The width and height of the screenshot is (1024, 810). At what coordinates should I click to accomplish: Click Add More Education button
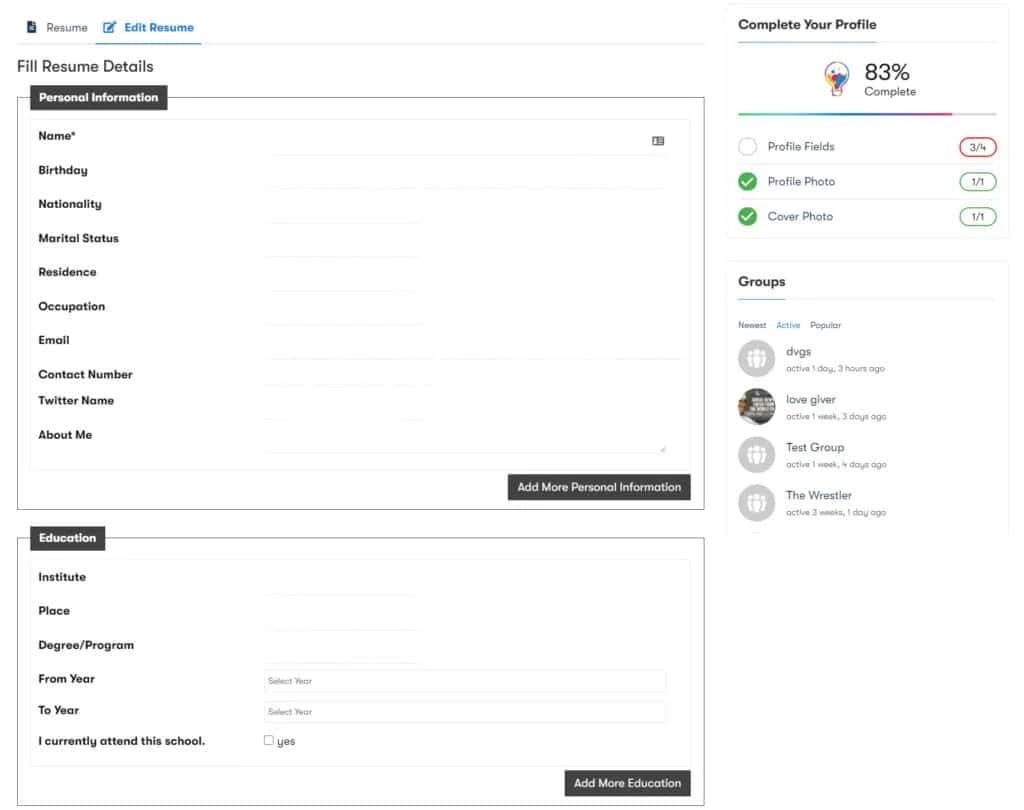(x=626, y=783)
